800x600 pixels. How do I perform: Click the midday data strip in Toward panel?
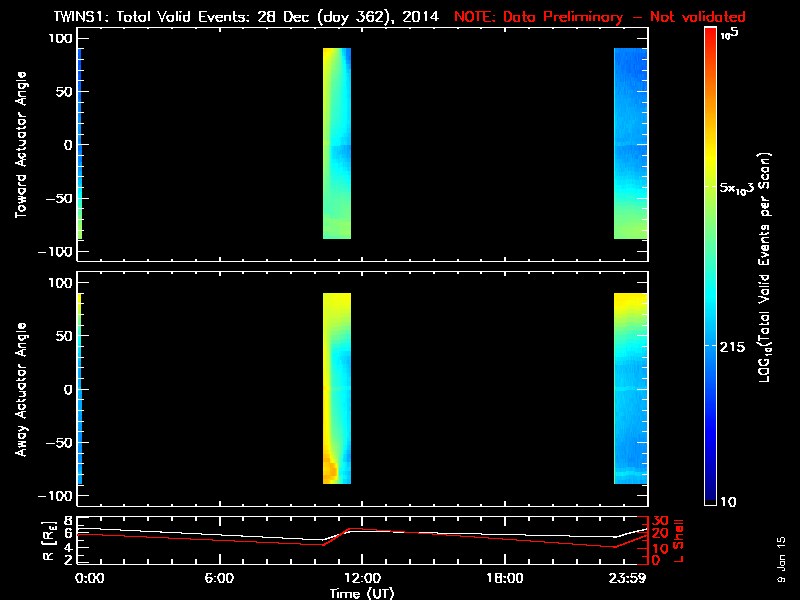tap(337, 143)
